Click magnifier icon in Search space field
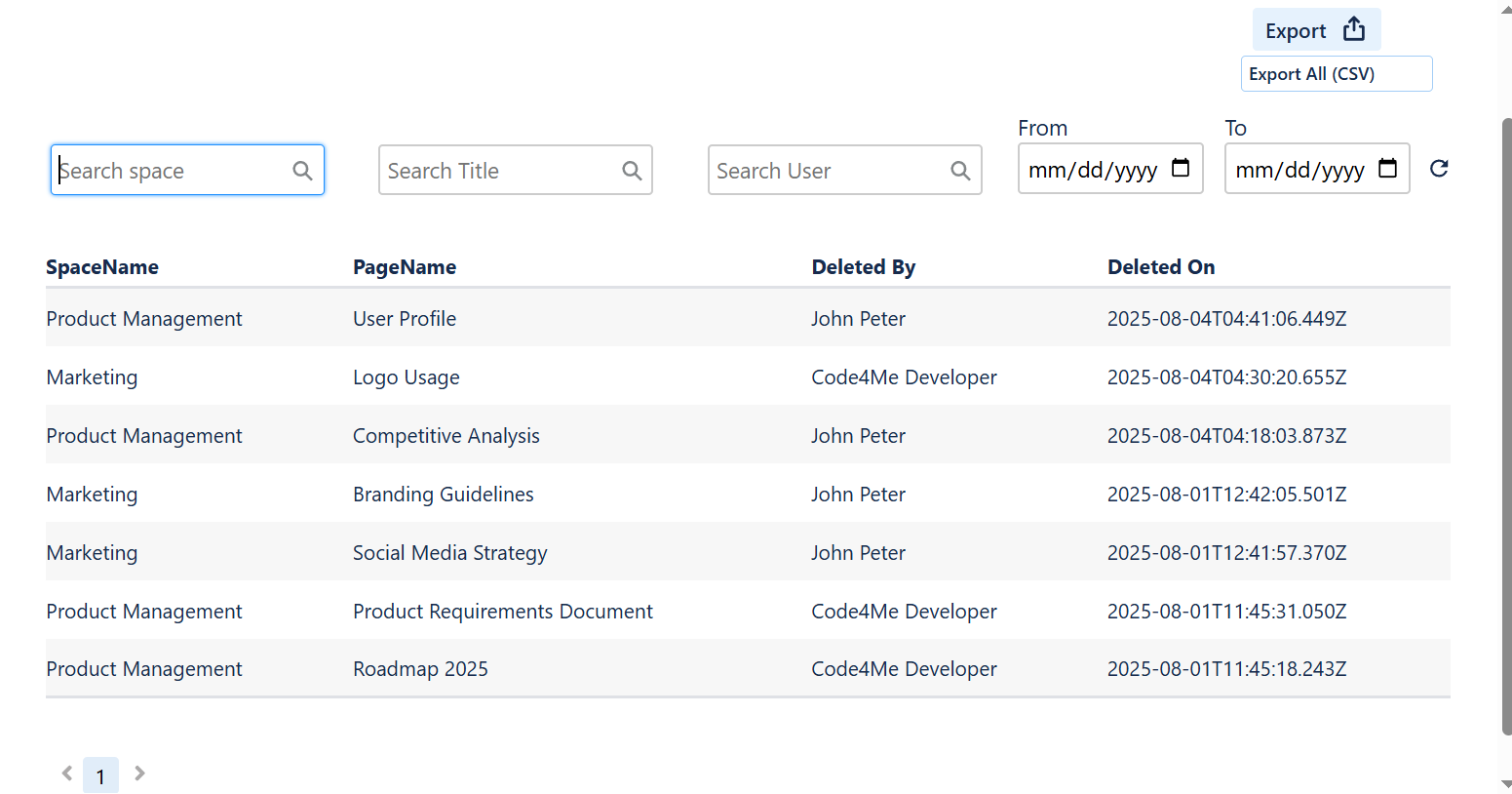The height and width of the screenshot is (794, 1512). (302, 171)
